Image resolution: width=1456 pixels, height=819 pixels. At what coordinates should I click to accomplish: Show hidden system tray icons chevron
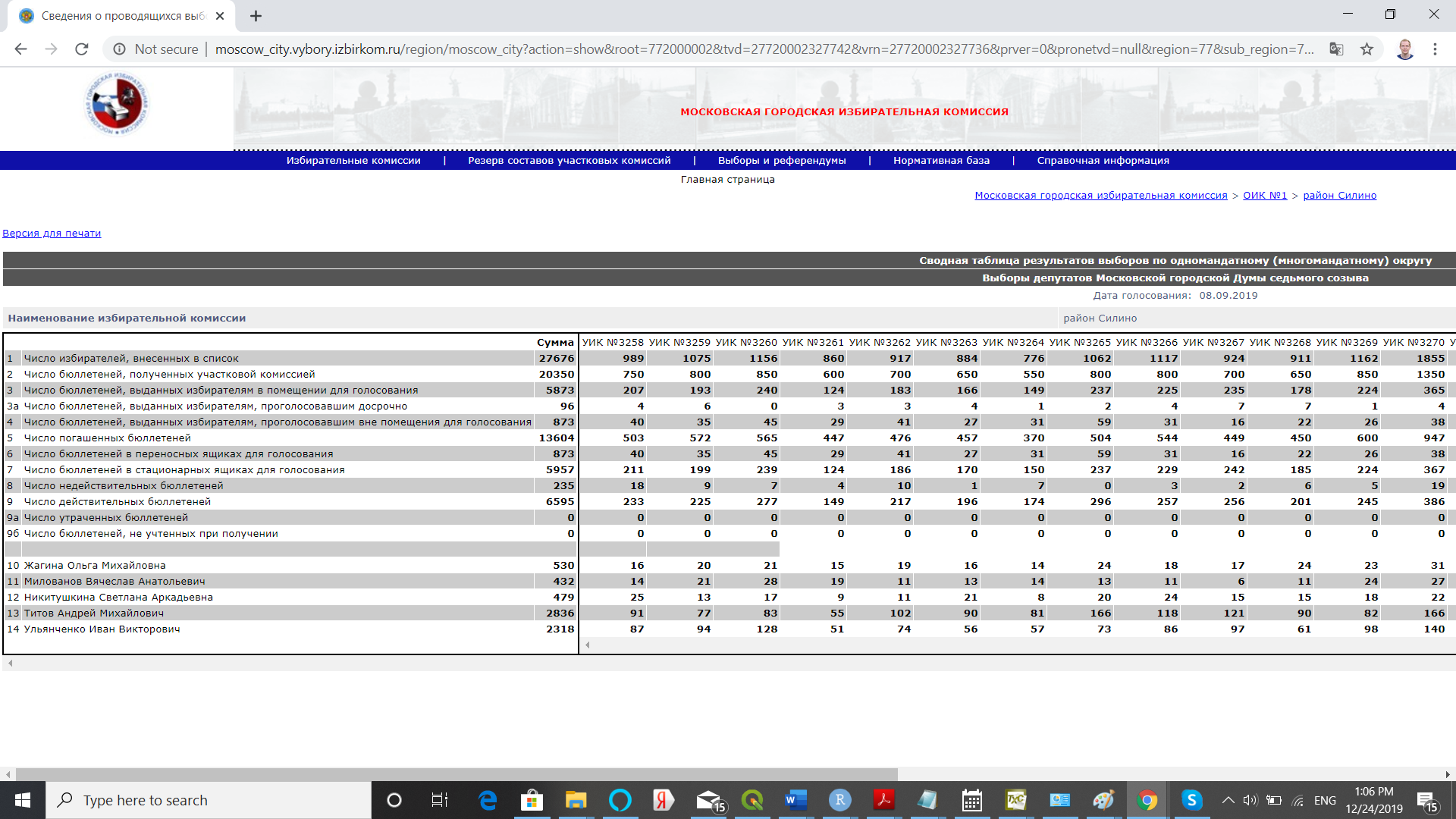(1228, 800)
